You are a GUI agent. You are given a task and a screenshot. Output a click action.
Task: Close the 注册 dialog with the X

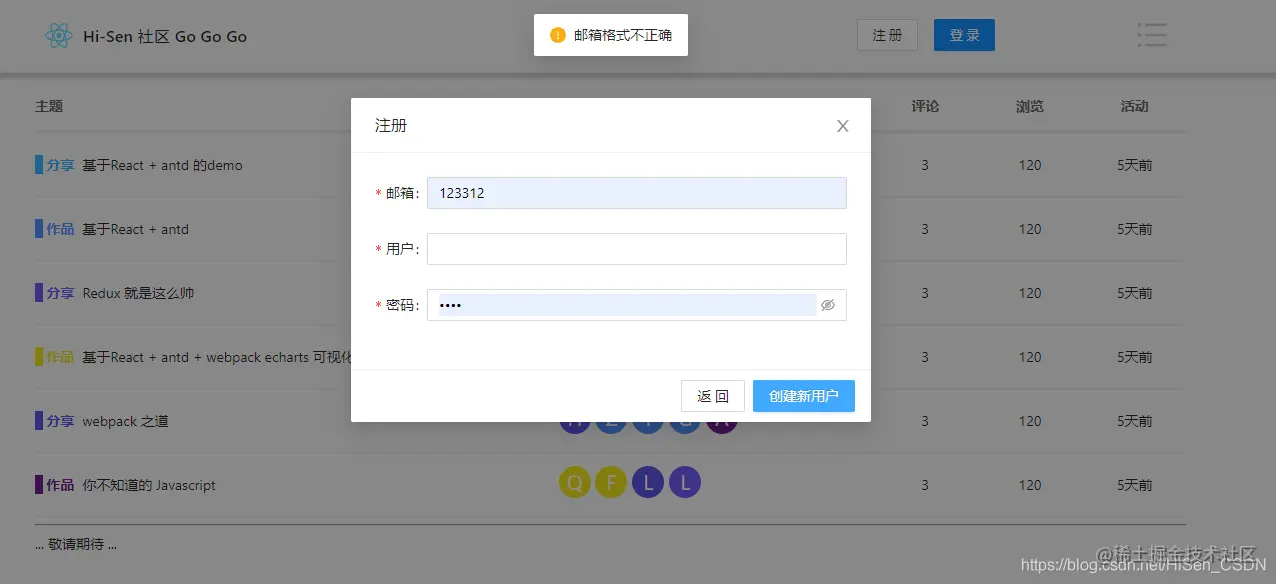click(842, 125)
